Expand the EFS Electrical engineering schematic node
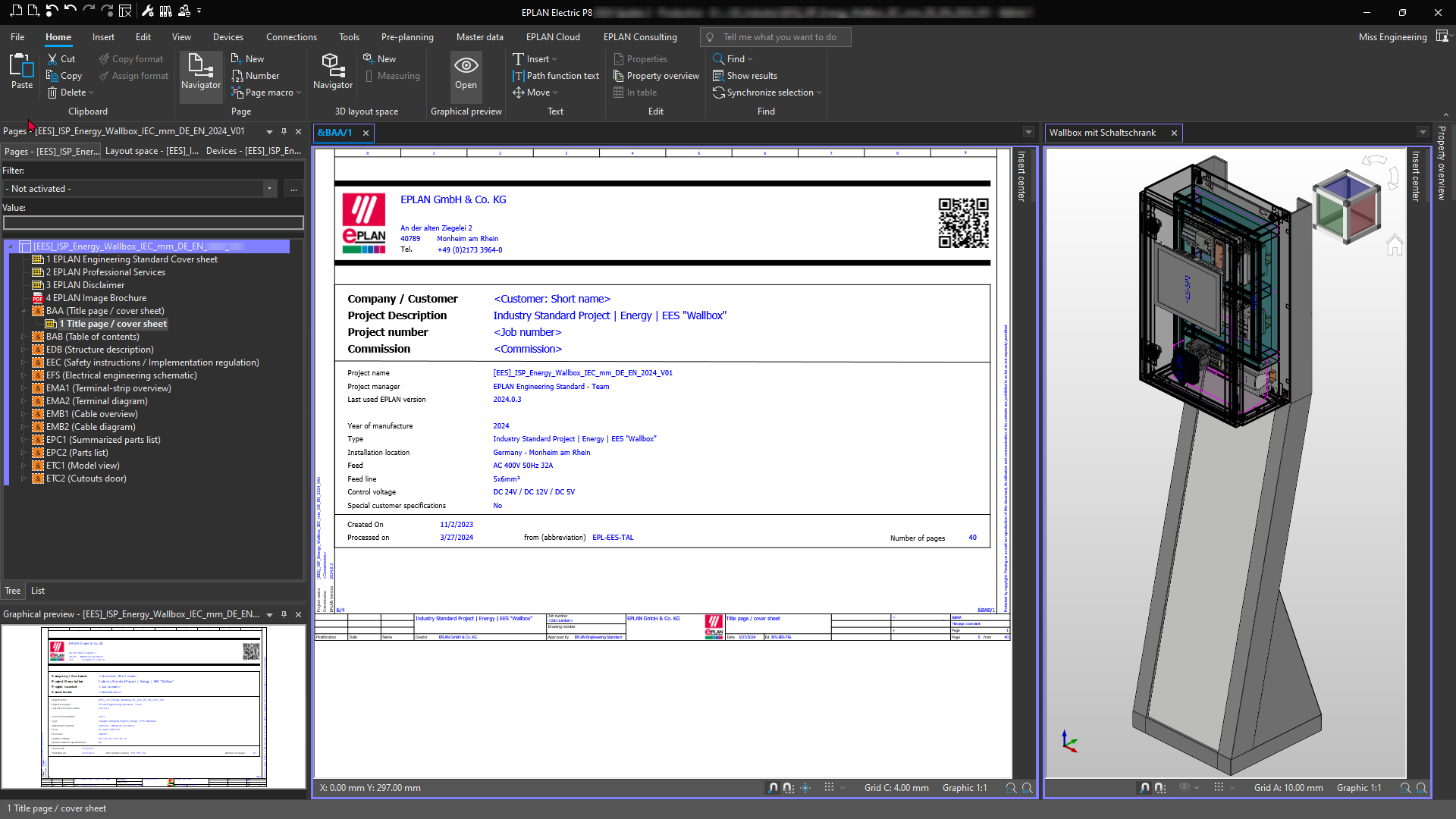This screenshot has width=1456, height=819. (23, 375)
